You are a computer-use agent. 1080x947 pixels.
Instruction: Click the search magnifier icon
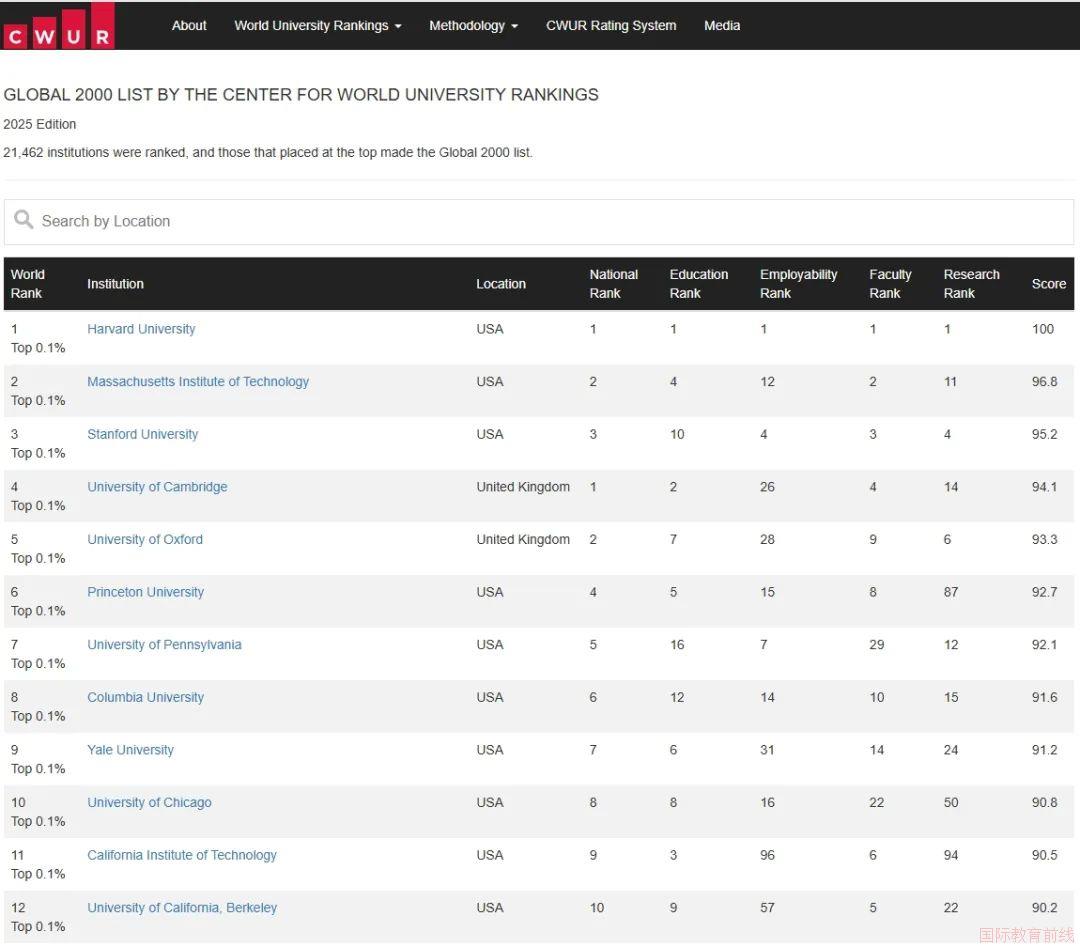[x=23, y=220]
